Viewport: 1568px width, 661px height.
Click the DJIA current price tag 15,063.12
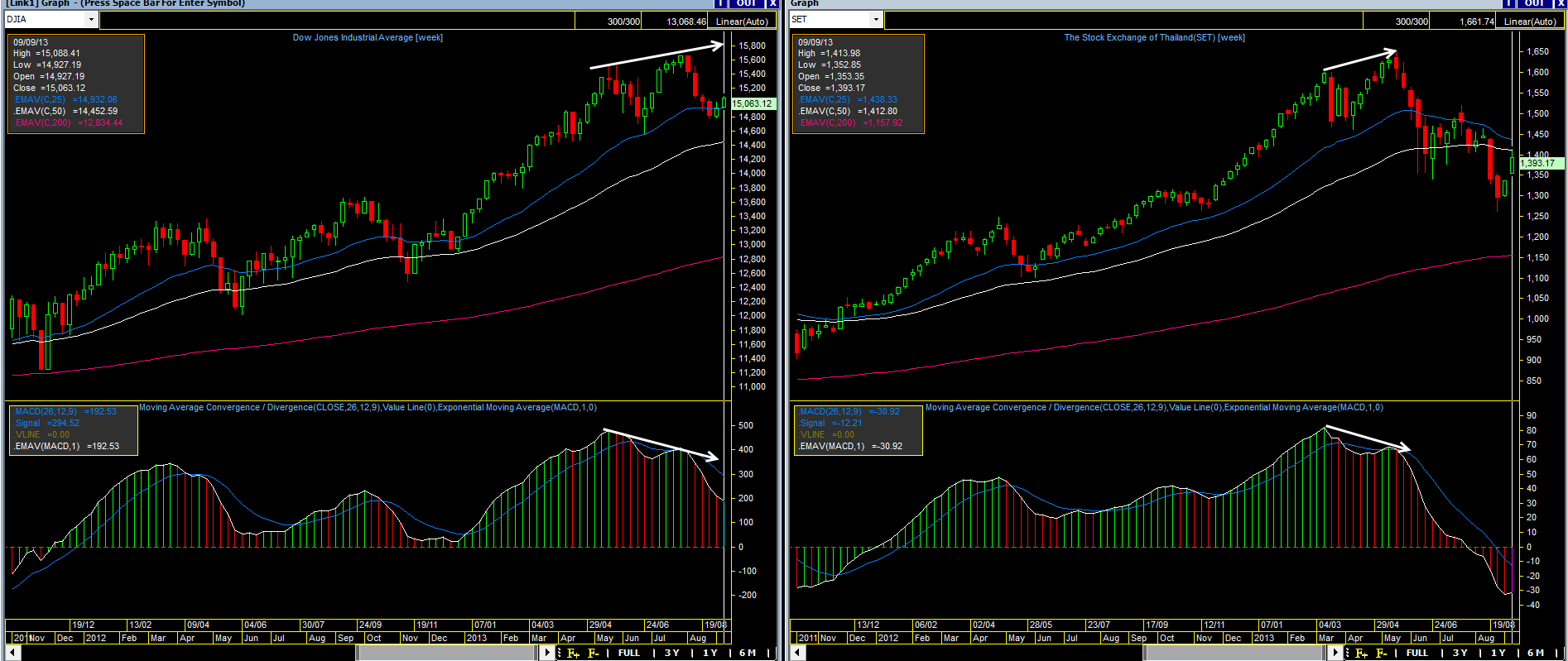click(x=752, y=103)
